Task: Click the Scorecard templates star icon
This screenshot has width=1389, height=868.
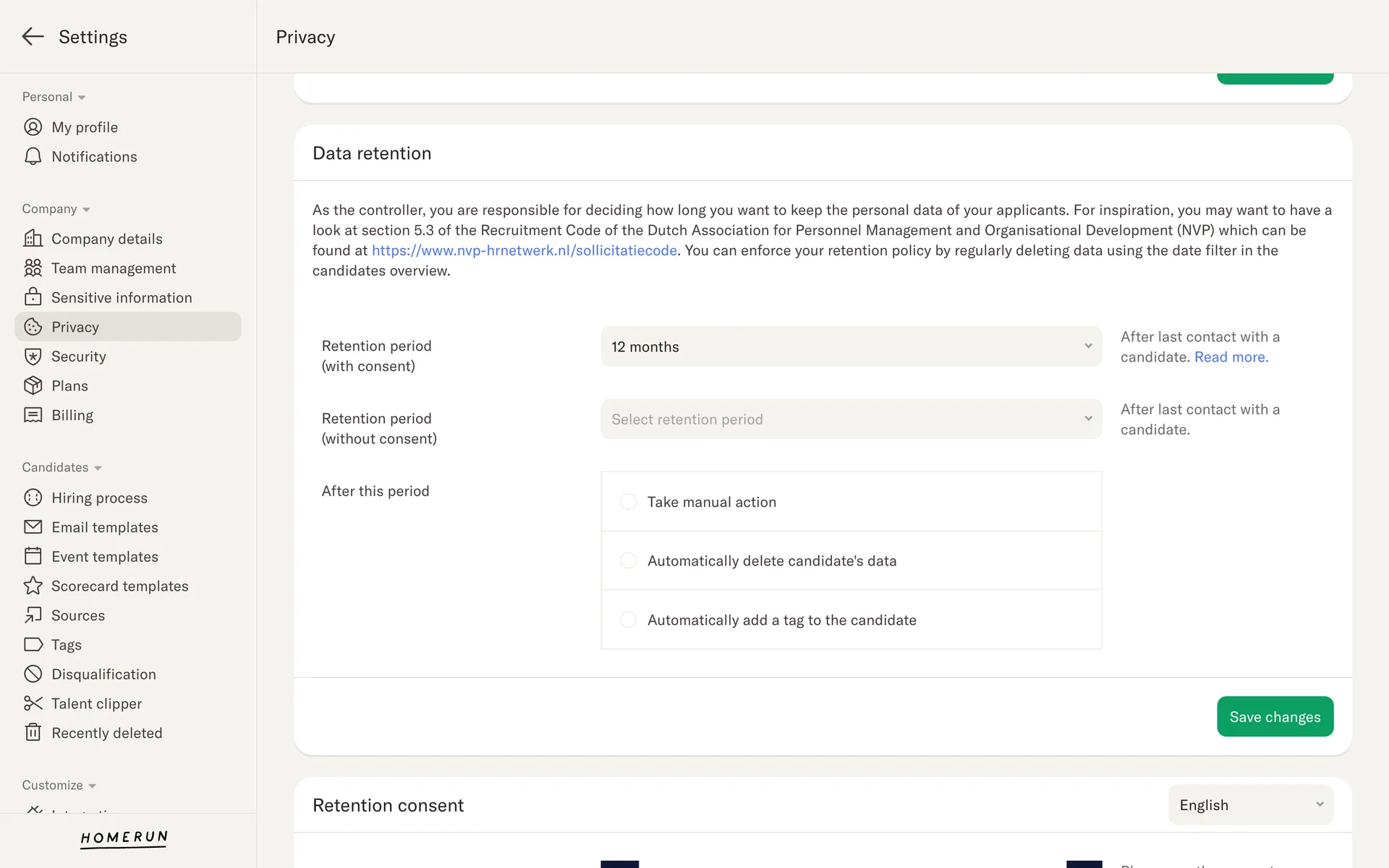Action: (x=33, y=586)
